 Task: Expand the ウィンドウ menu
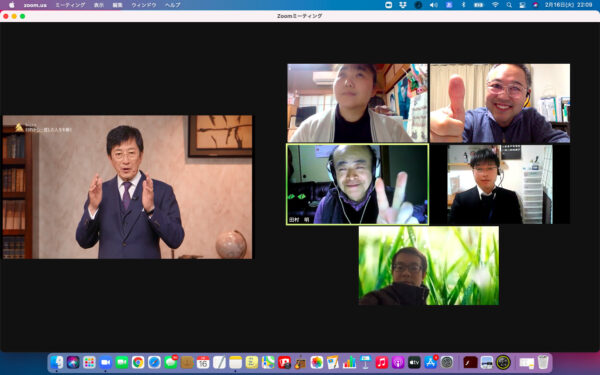(144, 5)
